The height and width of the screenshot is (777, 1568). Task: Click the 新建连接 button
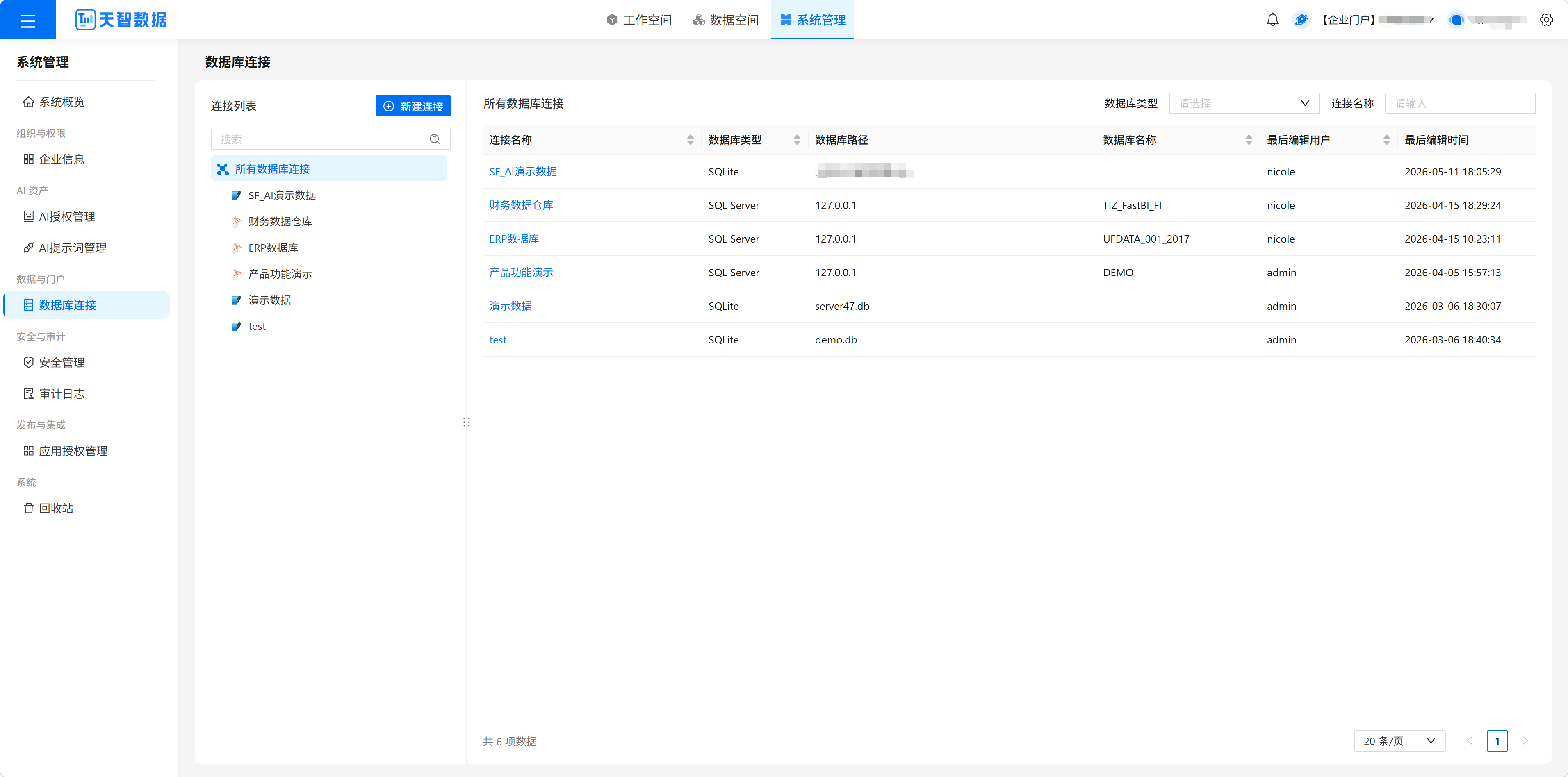413,106
